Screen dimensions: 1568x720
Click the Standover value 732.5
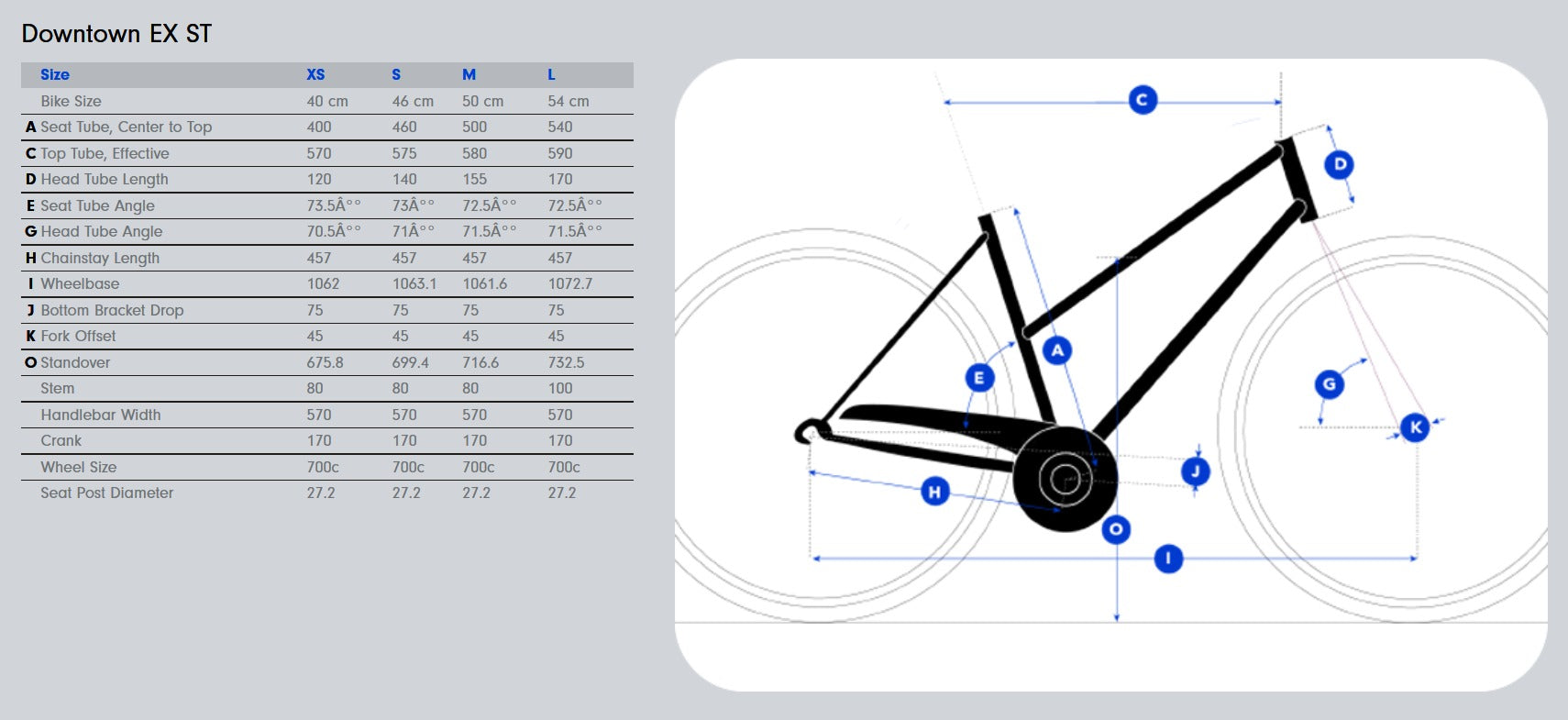click(566, 363)
